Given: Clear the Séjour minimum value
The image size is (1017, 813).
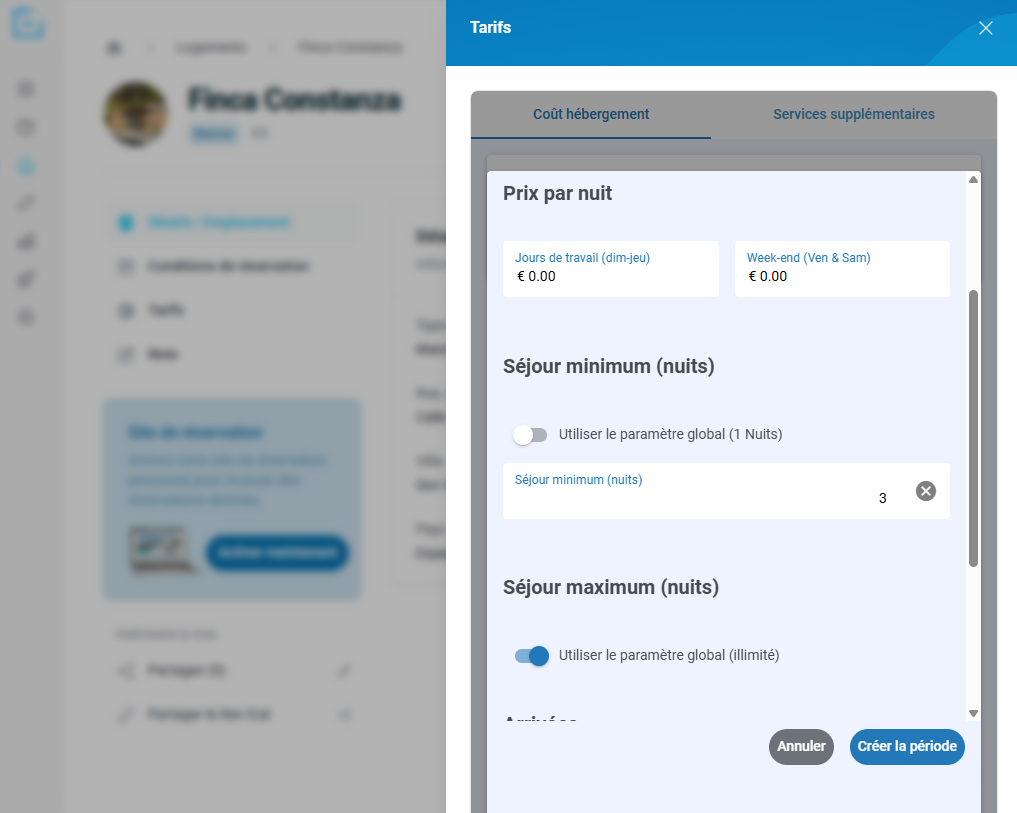Looking at the screenshot, I should [926, 491].
